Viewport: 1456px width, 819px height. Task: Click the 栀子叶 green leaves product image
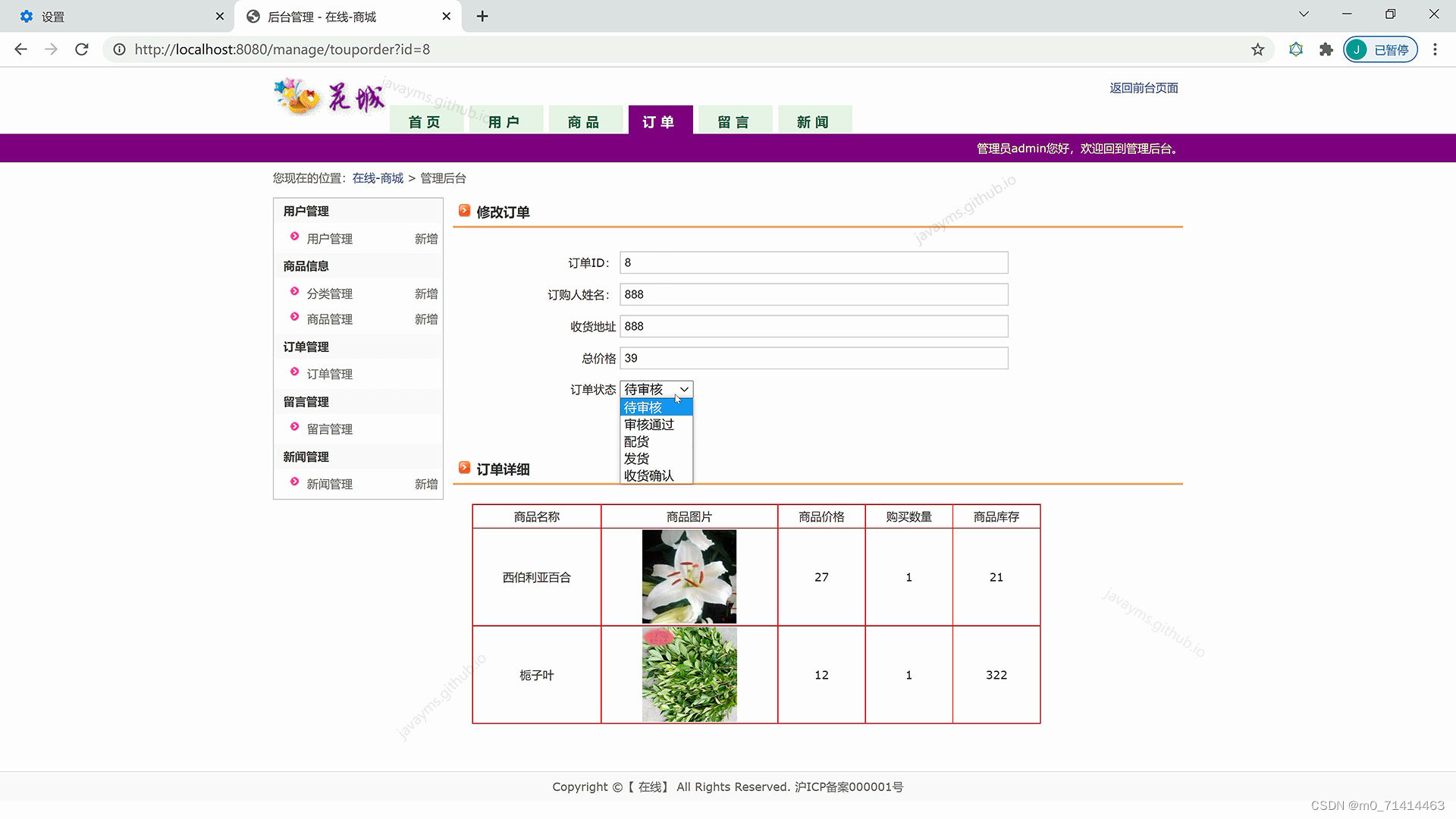point(689,674)
